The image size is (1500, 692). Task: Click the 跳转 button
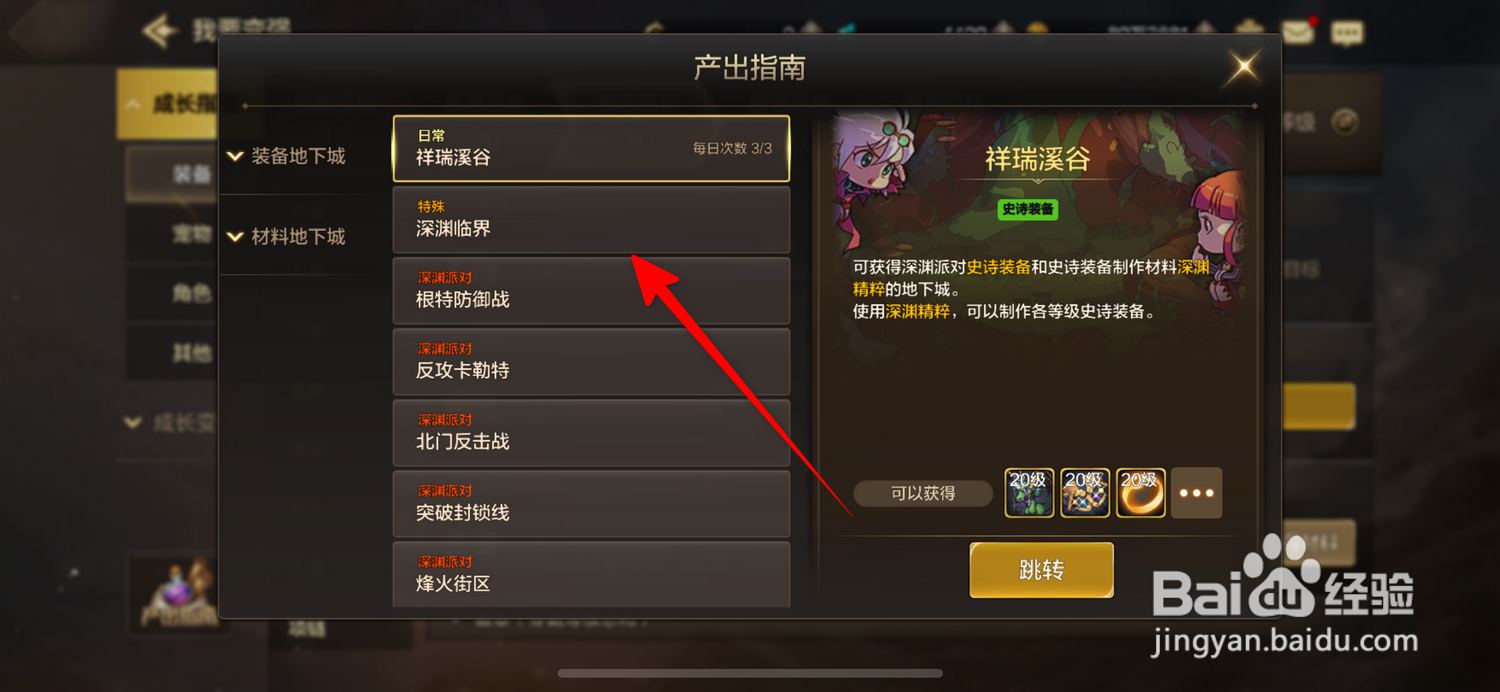point(1041,570)
